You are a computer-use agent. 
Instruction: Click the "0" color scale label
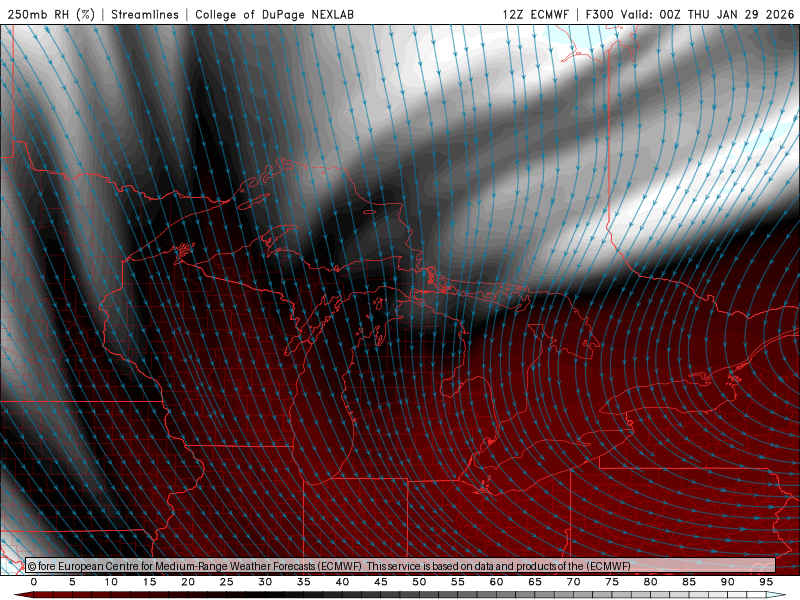pos(34,582)
